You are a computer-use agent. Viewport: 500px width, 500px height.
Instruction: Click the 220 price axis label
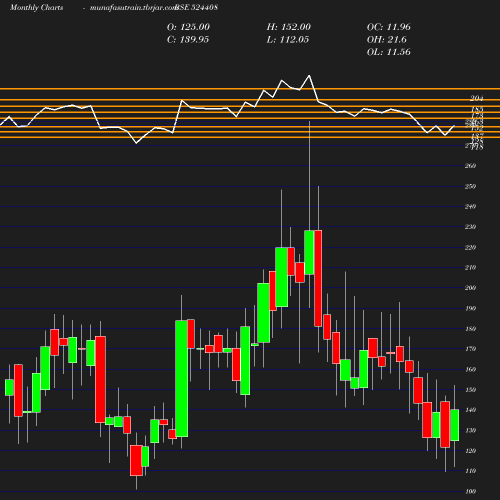(x=470, y=247)
